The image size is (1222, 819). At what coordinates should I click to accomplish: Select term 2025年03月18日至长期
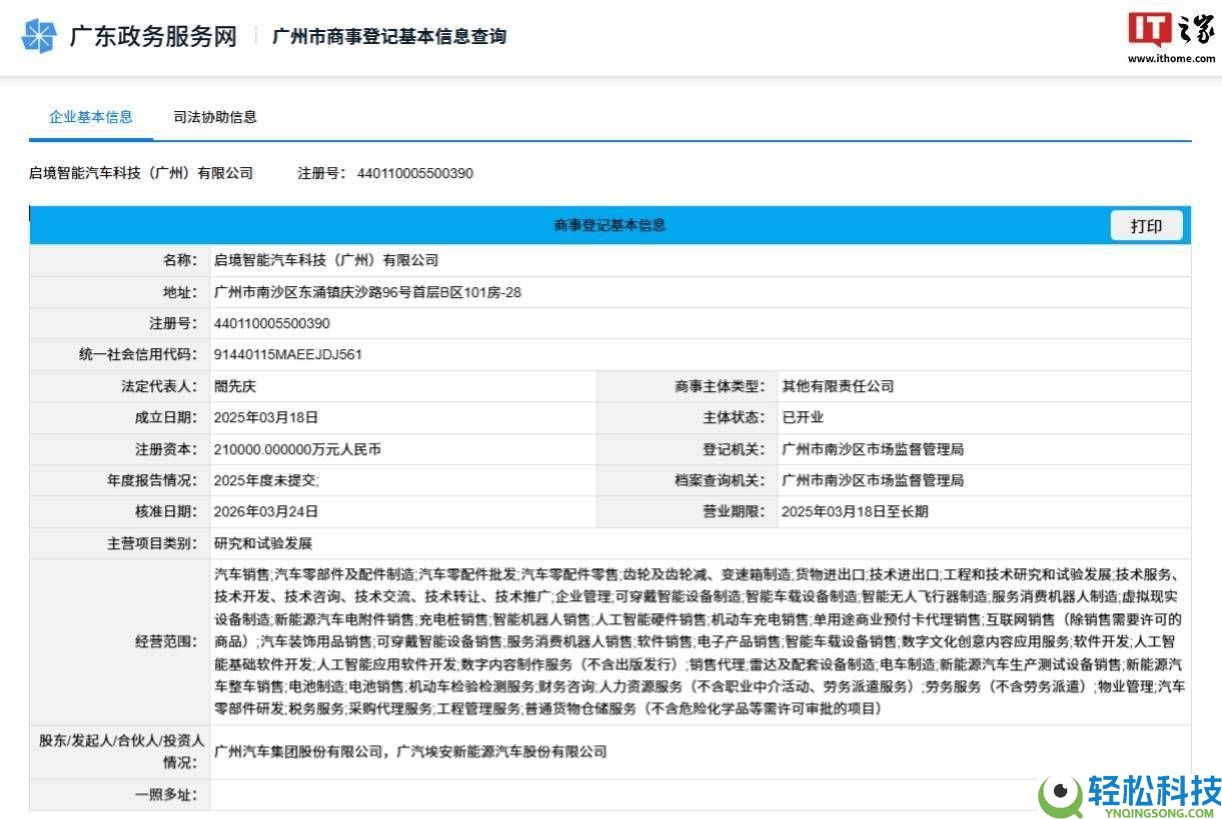(x=855, y=511)
